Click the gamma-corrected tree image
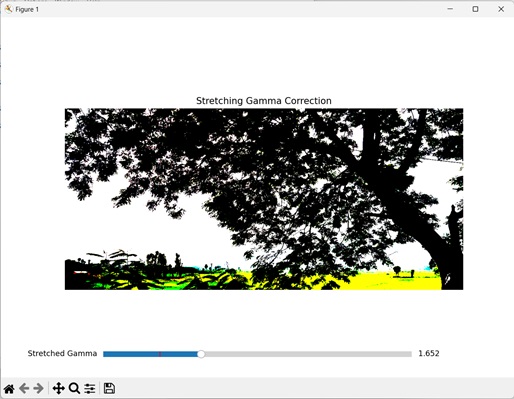The width and height of the screenshot is (514, 399). tap(264, 199)
